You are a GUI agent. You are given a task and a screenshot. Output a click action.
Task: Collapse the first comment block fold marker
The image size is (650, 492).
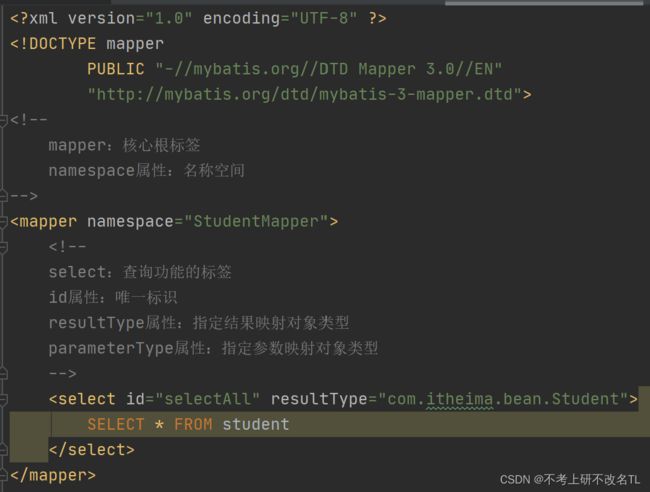tap(3, 121)
